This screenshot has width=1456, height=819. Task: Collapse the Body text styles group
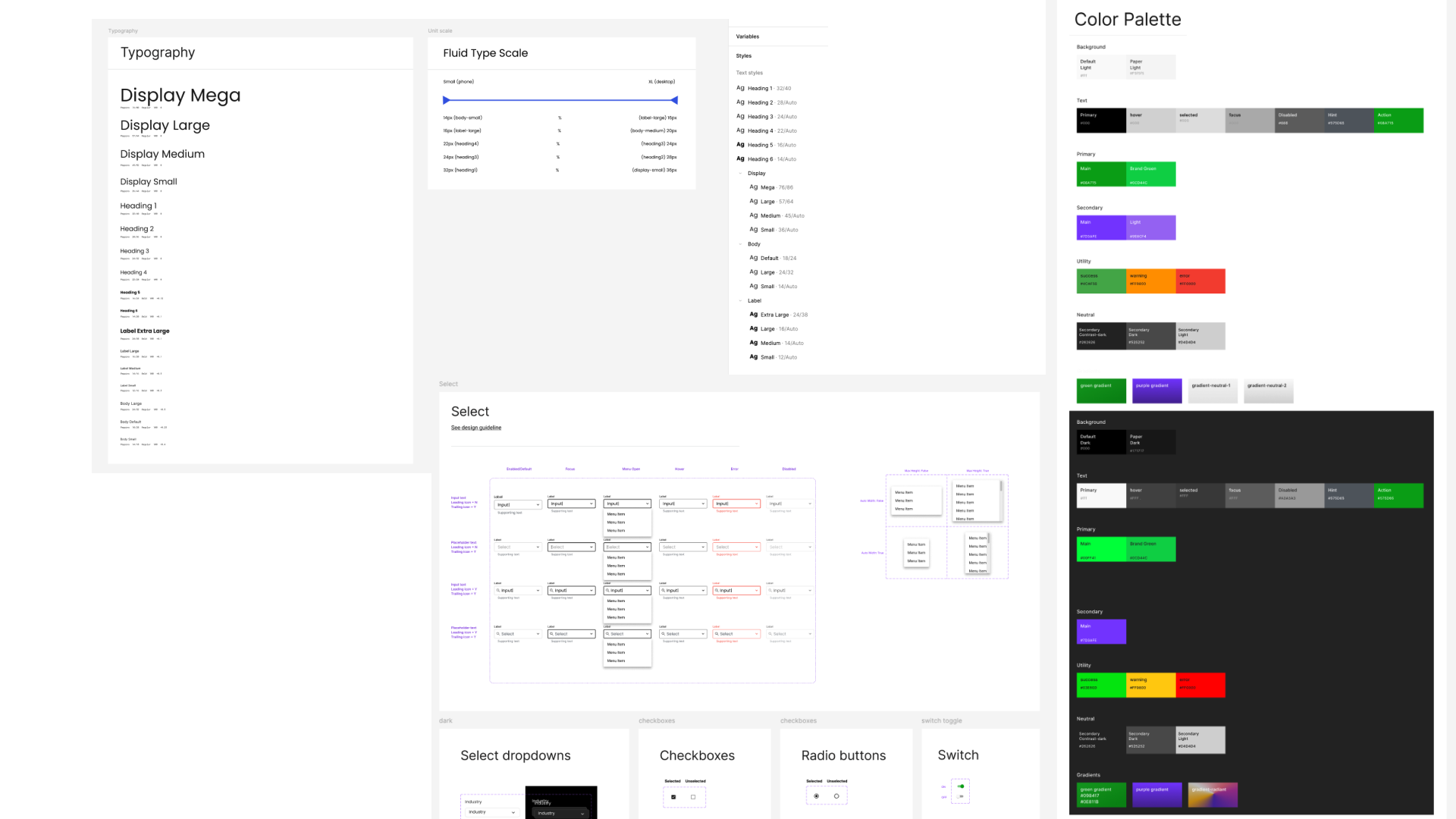[x=741, y=244]
